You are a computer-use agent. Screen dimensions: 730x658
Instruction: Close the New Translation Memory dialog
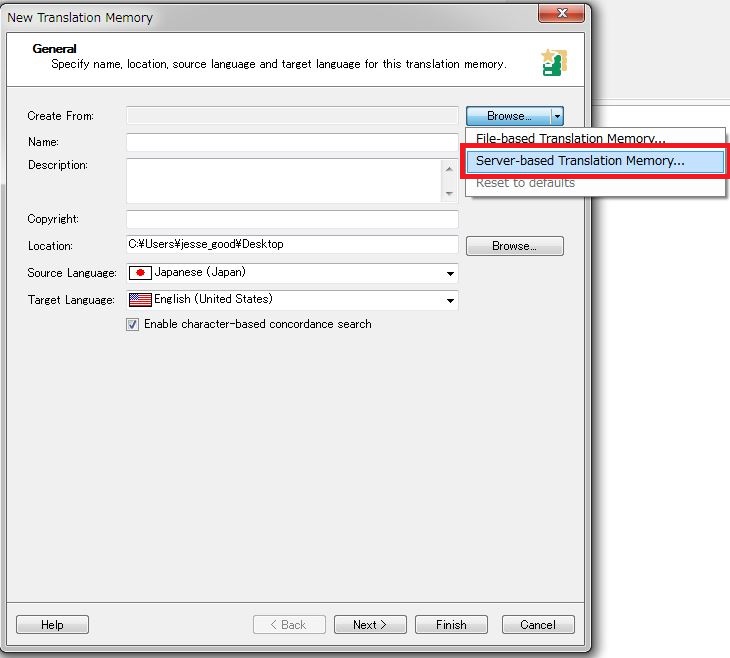561,13
